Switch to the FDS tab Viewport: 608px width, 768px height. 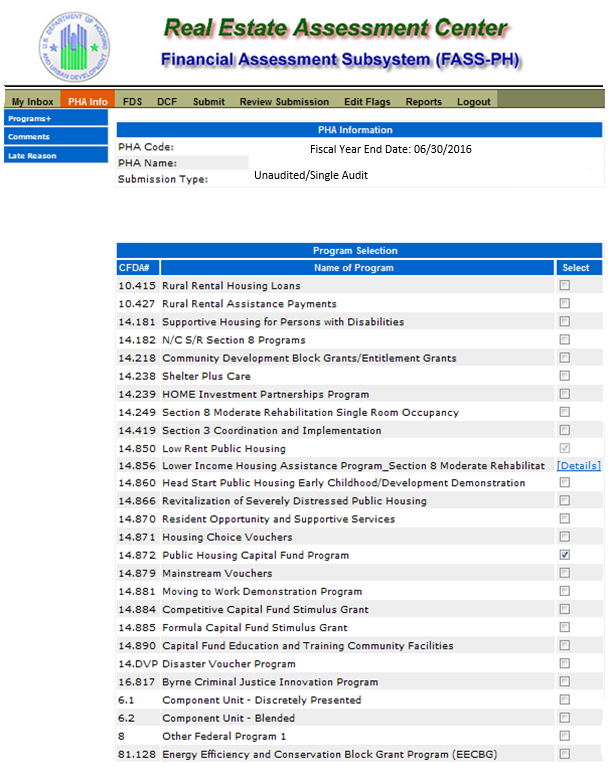(x=132, y=102)
